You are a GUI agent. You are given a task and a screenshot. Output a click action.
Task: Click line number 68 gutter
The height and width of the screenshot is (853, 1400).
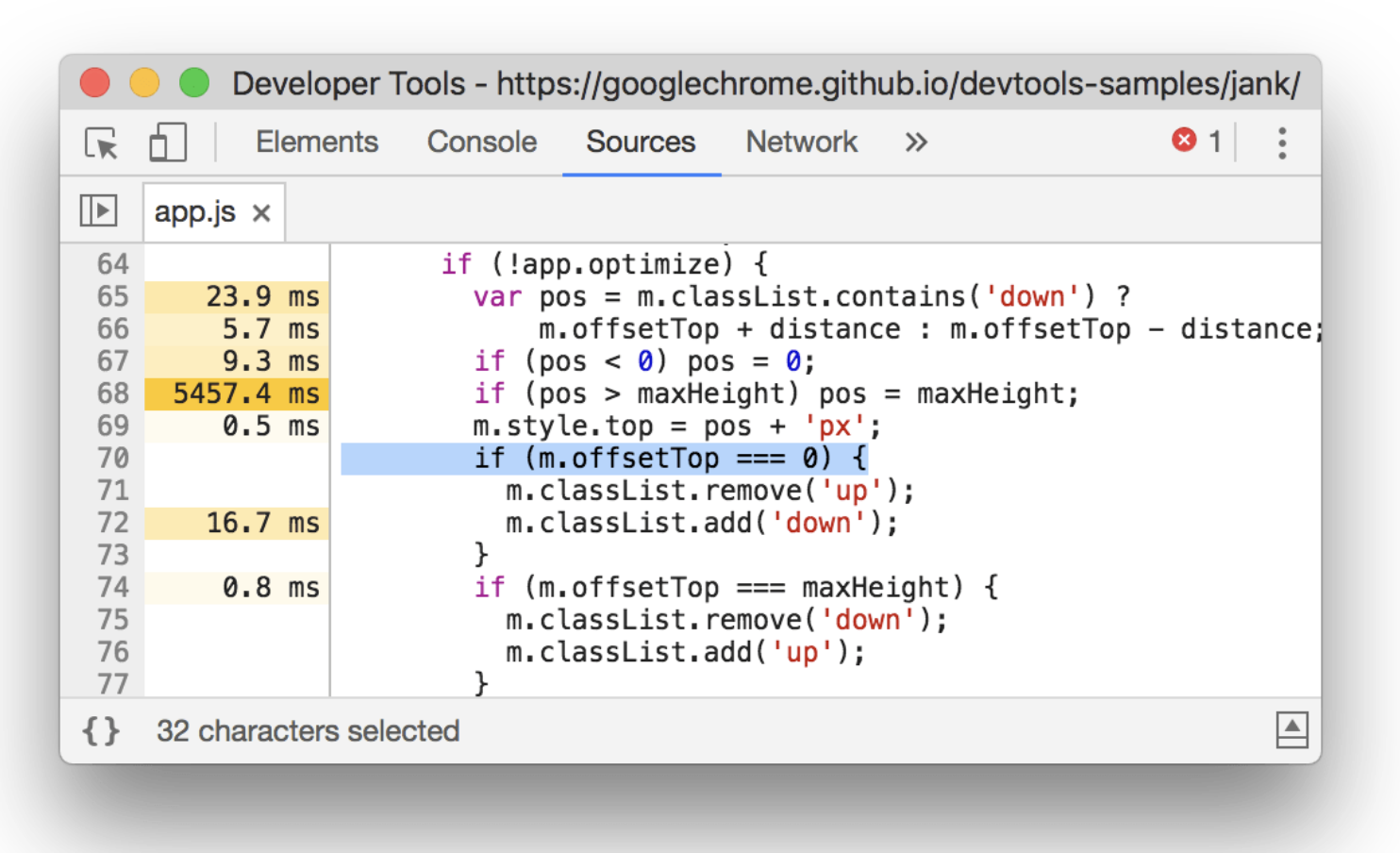[x=113, y=393]
